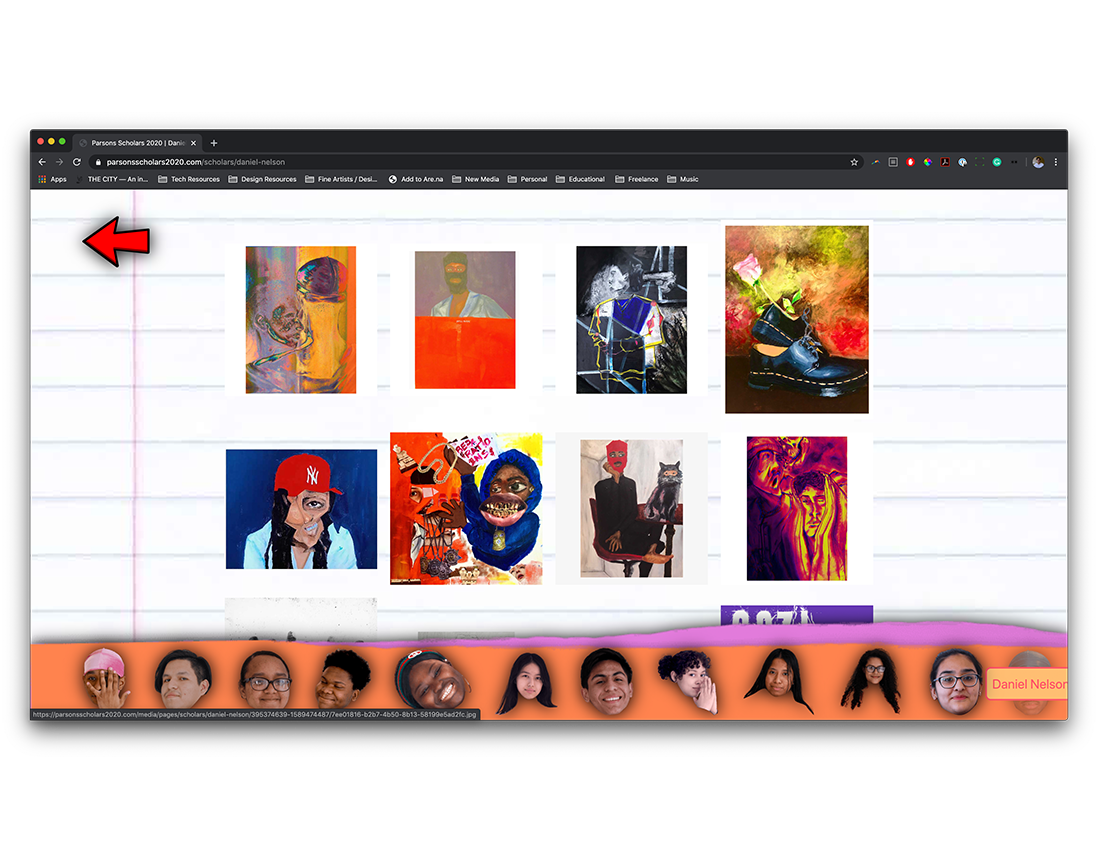Click the site security padlock icon
Image resolution: width=1098 pixels, height=868 pixels.
(x=98, y=162)
